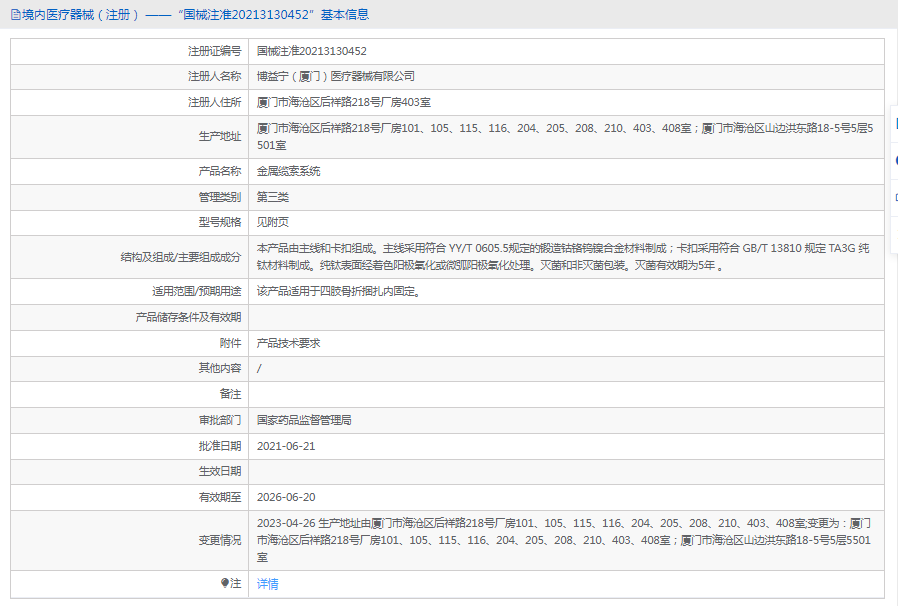Image resolution: width=898 pixels, height=606 pixels.
Task: Click structure description starting 本产品由主线和卡扣组成
Action: click(x=563, y=257)
